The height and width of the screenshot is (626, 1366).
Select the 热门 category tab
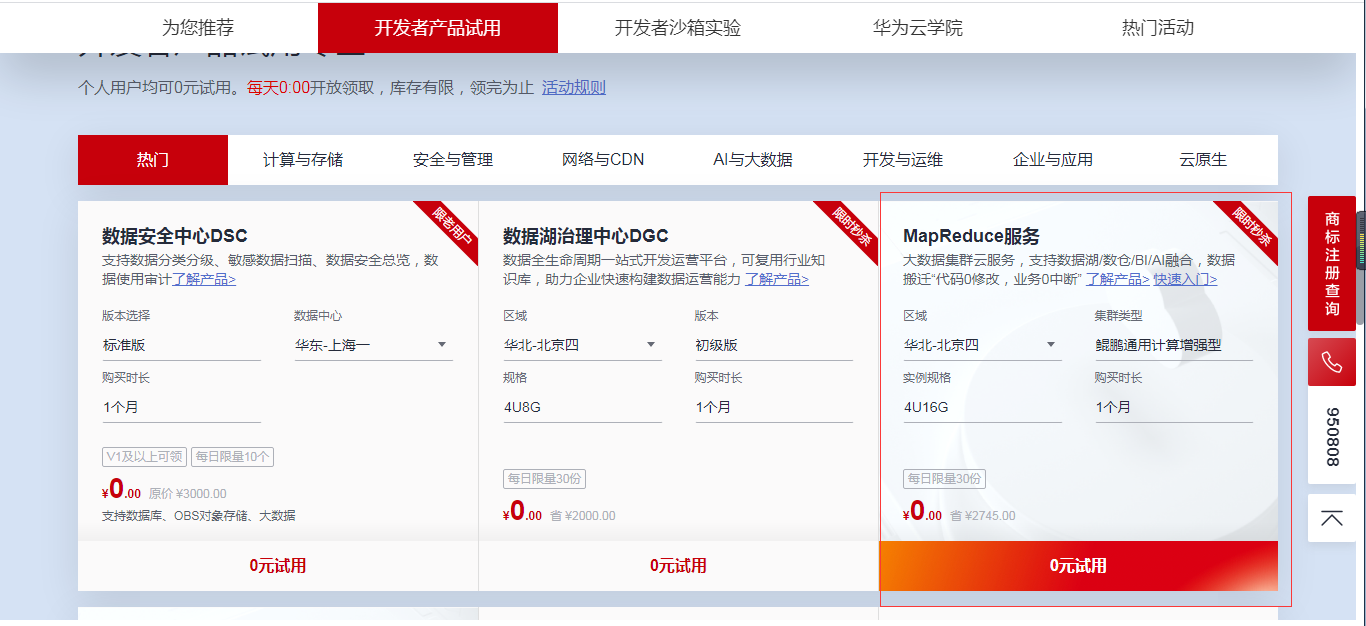[153, 160]
